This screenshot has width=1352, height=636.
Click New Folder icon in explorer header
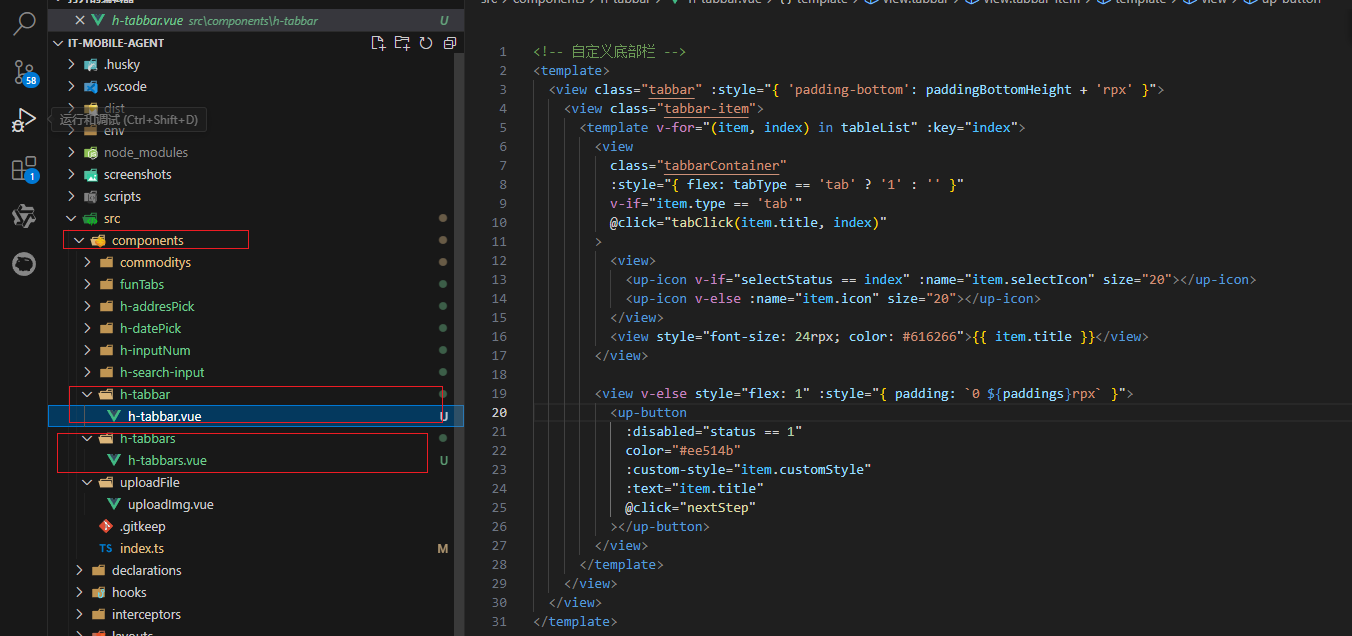[x=402, y=43]
